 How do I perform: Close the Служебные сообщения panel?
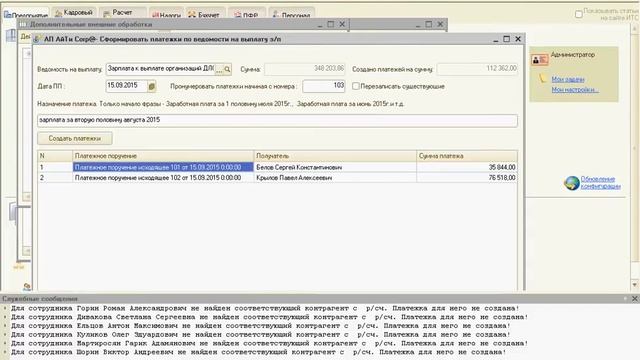pos(635,299)
